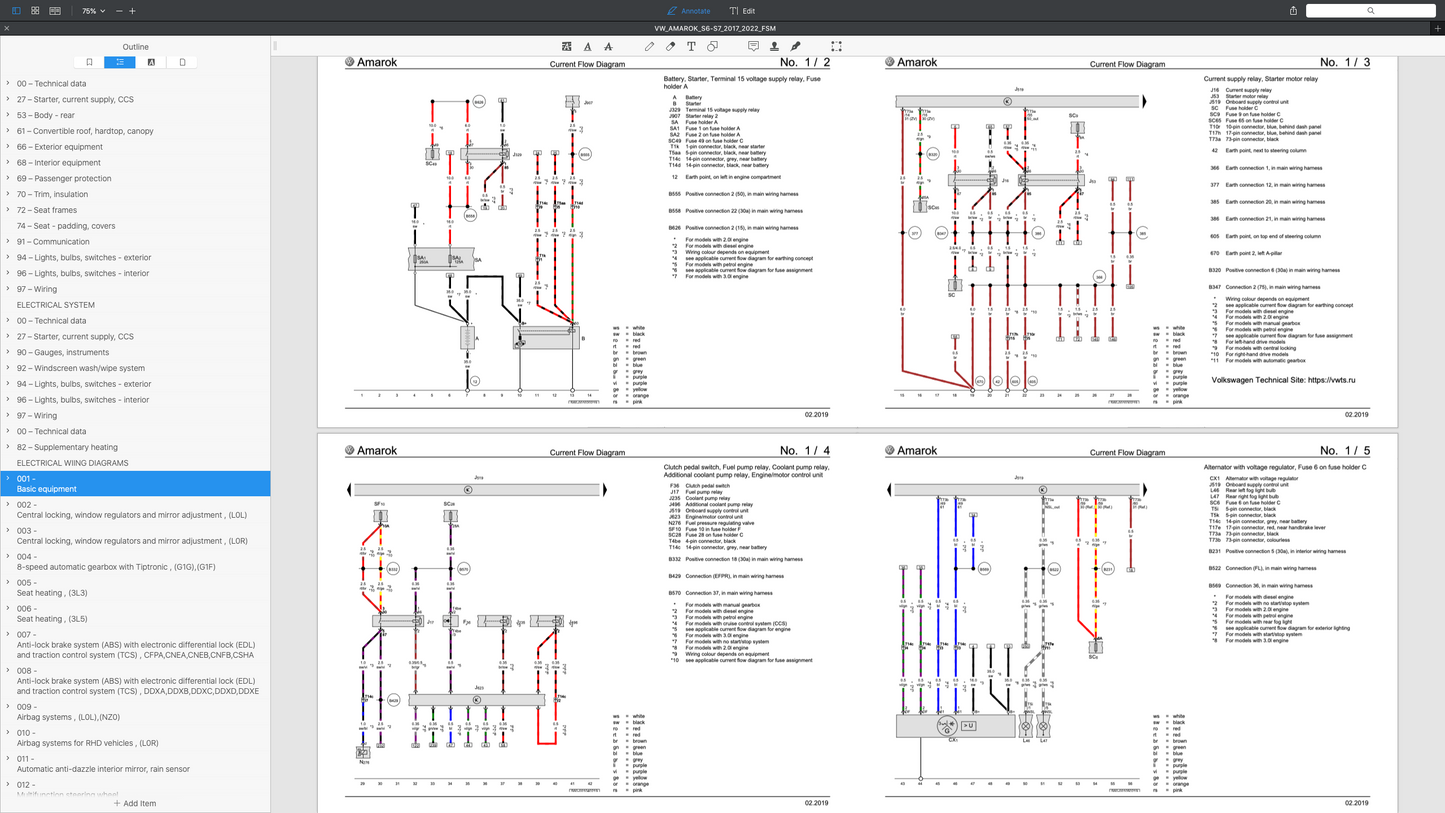Screen dimensions: 1445x813
Task: Click the Add Item button
Action: (x=135, y=803)
